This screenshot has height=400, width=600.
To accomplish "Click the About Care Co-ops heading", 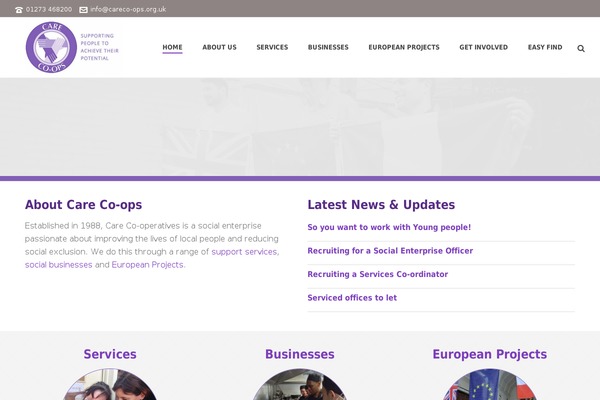I will coord(83,205).
